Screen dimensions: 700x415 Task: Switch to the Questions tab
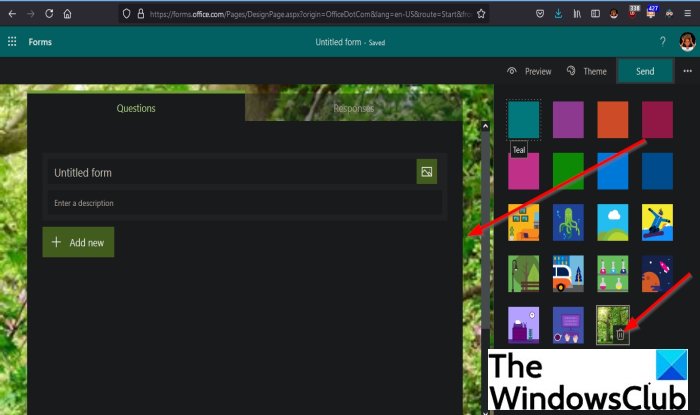136,108
